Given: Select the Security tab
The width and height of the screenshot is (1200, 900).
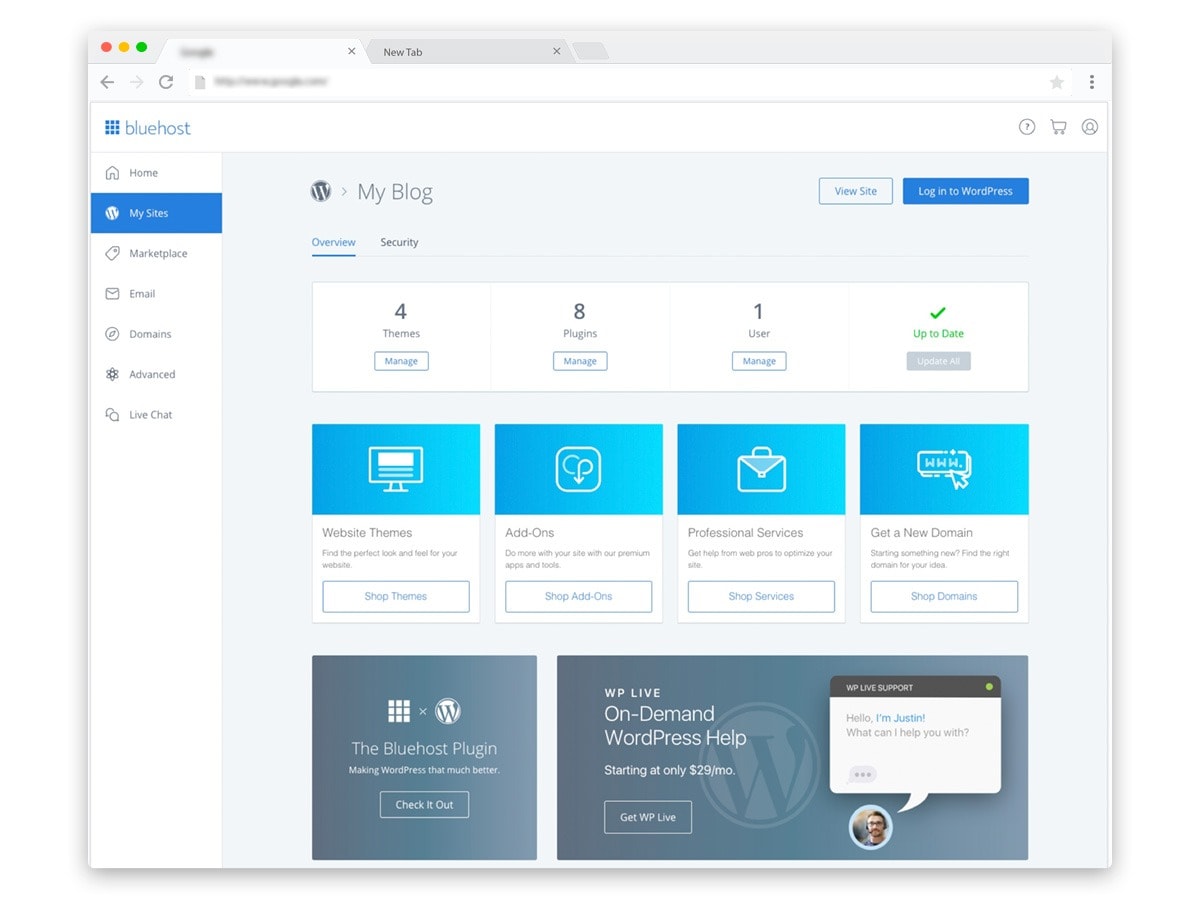Looking at the screenshot, I should 399,242.
